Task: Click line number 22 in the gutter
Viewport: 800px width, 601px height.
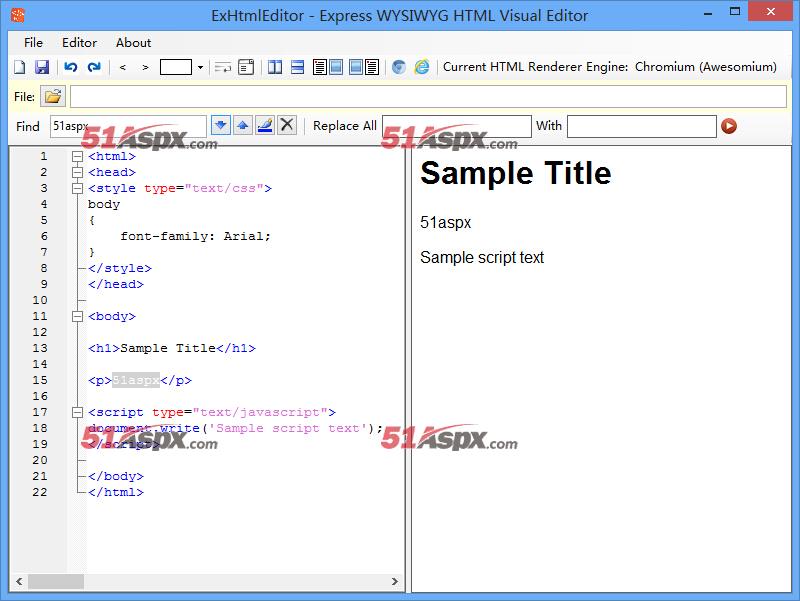Action: (x=39, y=492)
